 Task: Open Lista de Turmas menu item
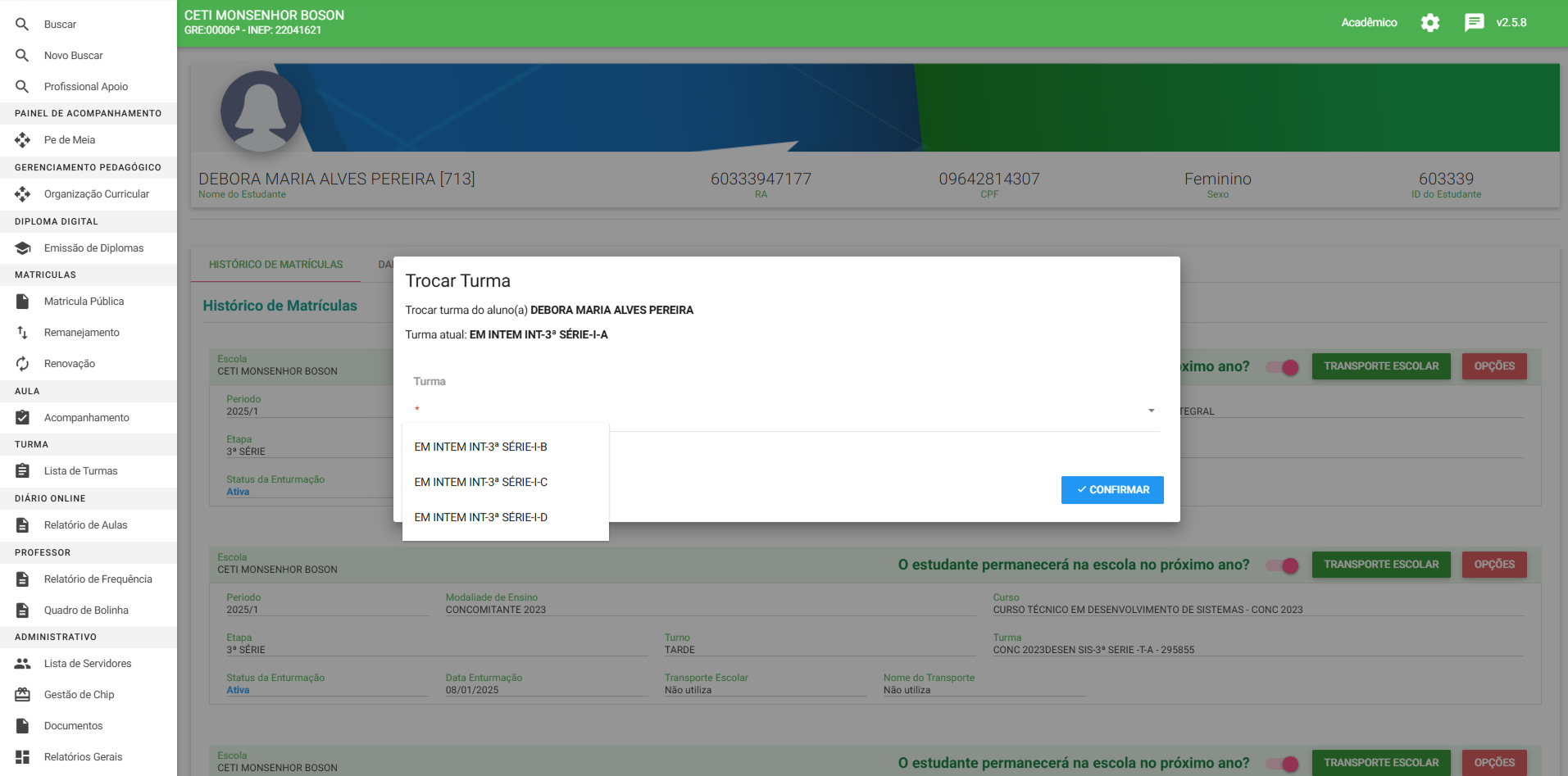tap(80, 471)
